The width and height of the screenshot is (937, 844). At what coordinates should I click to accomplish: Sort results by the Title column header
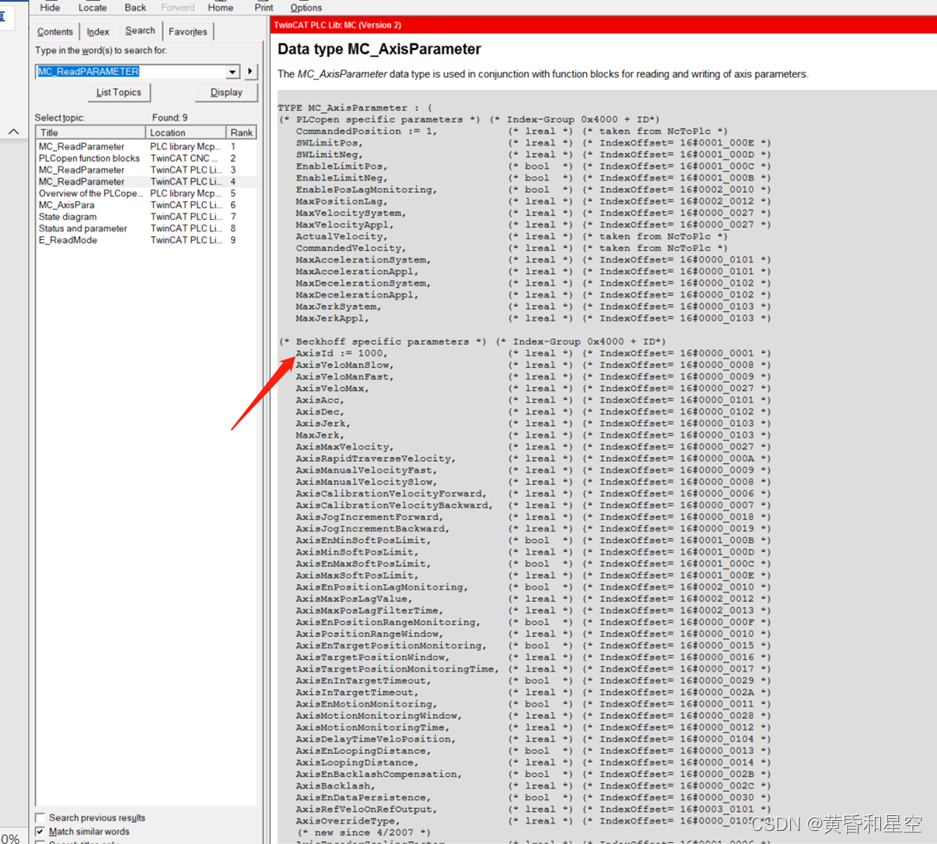(x=90, y=132)
